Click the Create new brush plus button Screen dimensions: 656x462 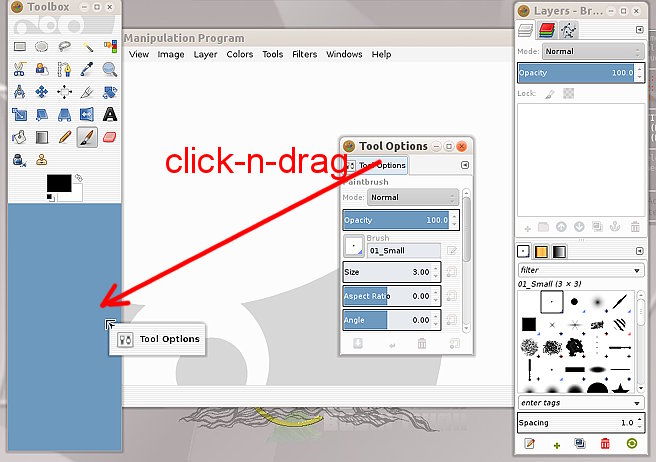[x=556, y=445]
